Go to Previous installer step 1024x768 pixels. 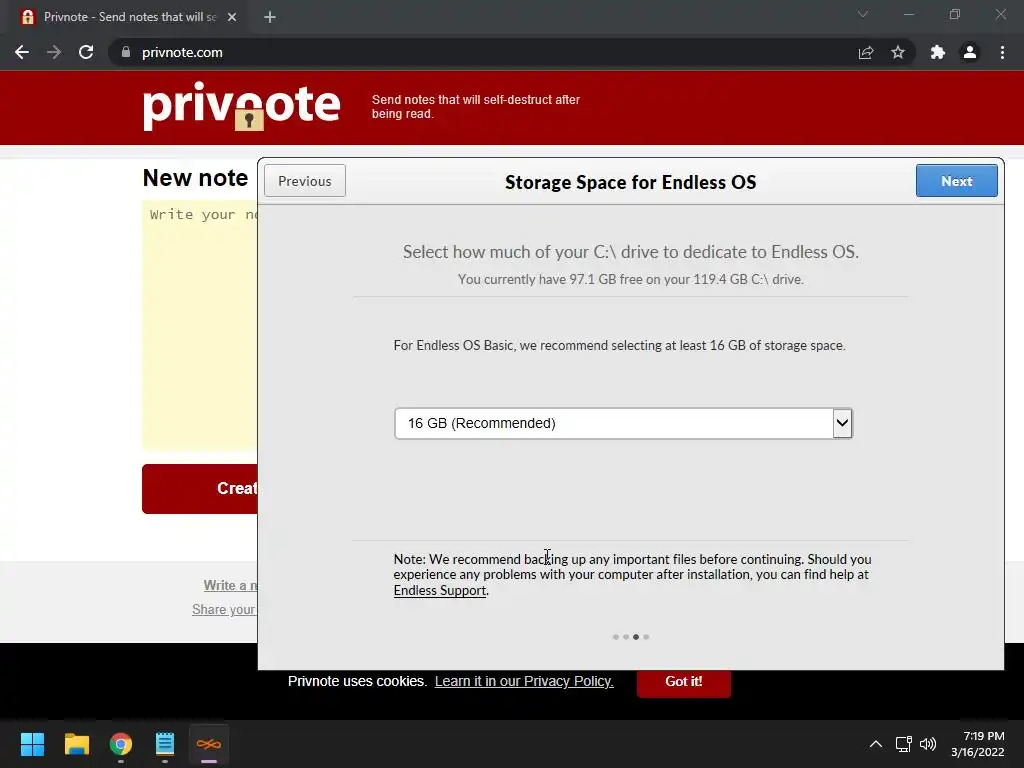pyautogui.click(x=305, y=181)
